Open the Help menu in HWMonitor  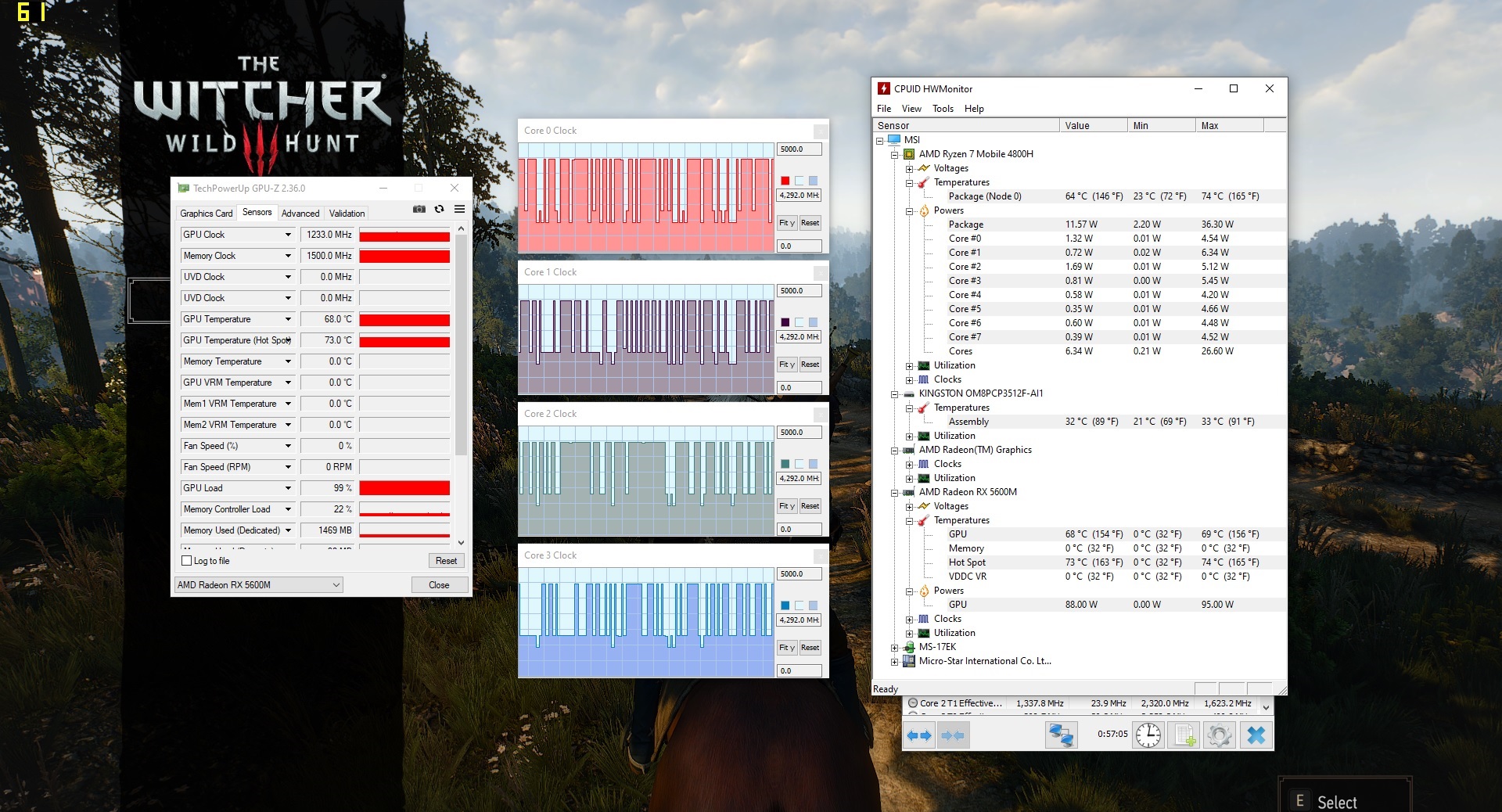pyautogui.click(x=974, y=109)
